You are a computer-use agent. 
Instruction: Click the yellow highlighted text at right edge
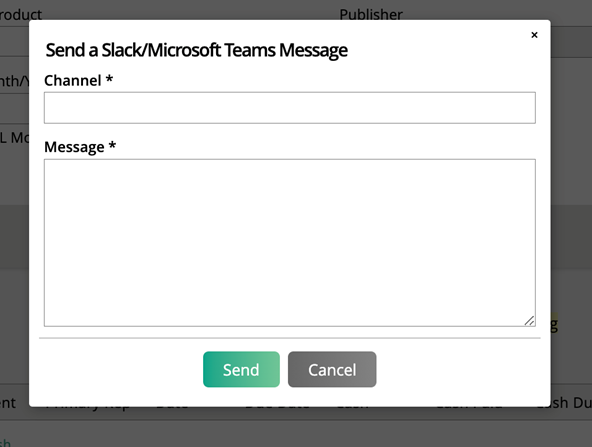[554, 324]
